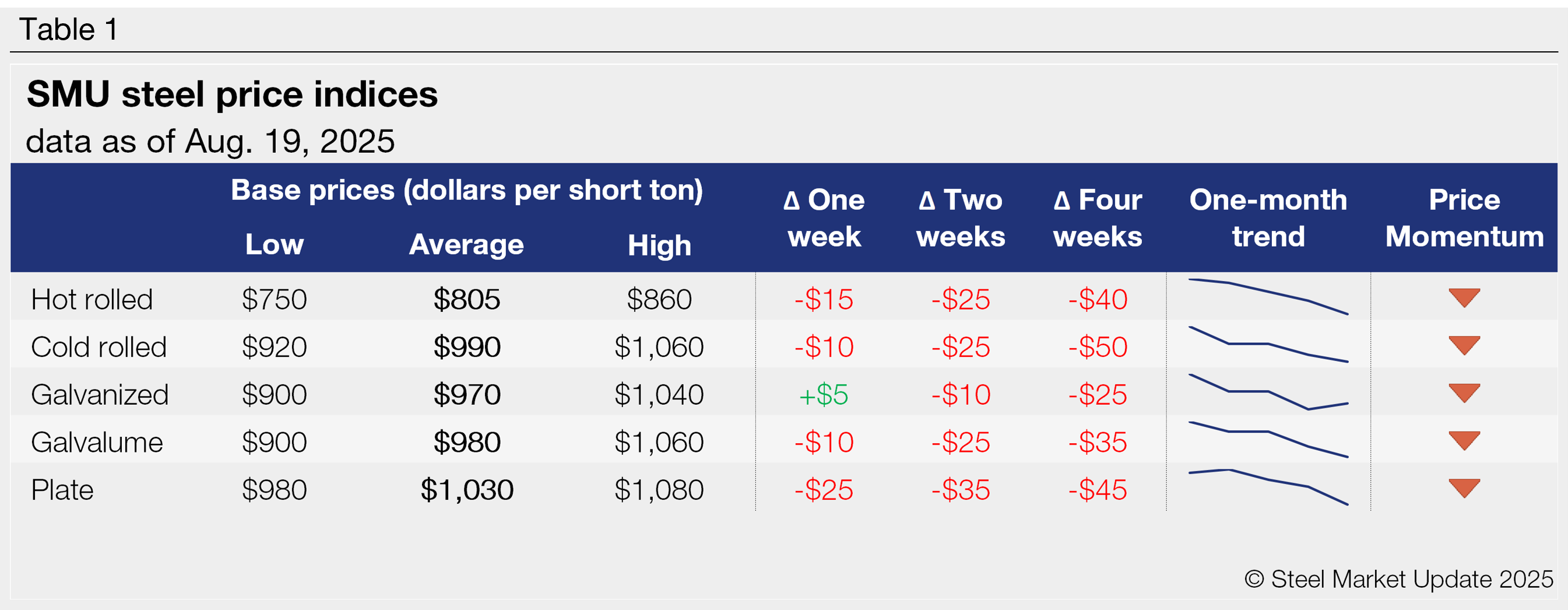Click the Plate low price $980
The height and width of the screenshot is (610, 1568).
click(274, 490)
